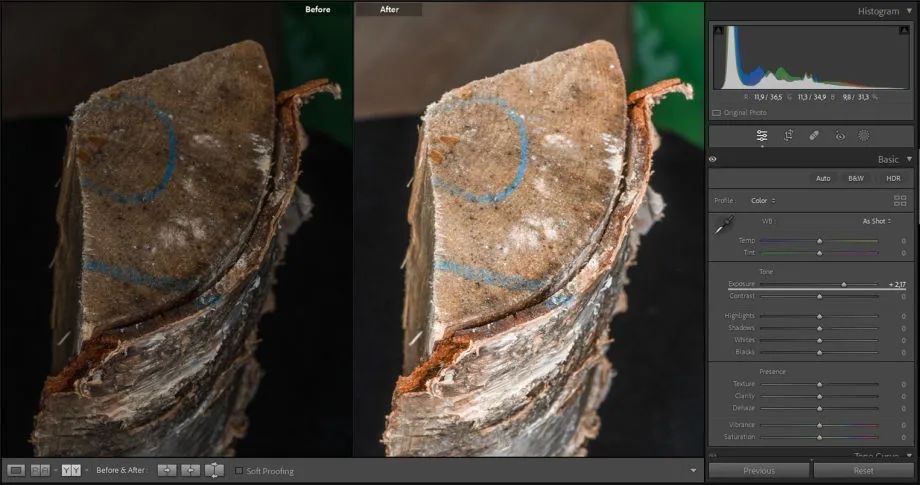Click the Shadows slider handle

pos(820,328)
